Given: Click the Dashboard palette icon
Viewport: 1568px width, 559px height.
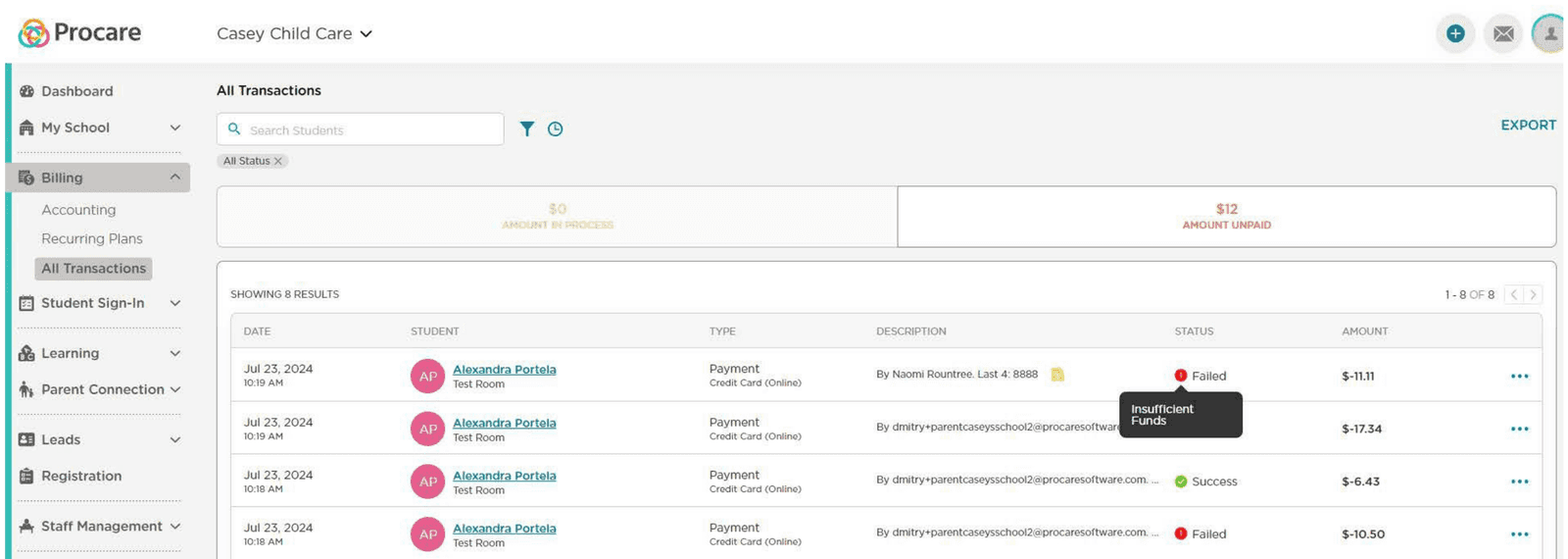Looking at the screenshot, I should coord(26,91).
